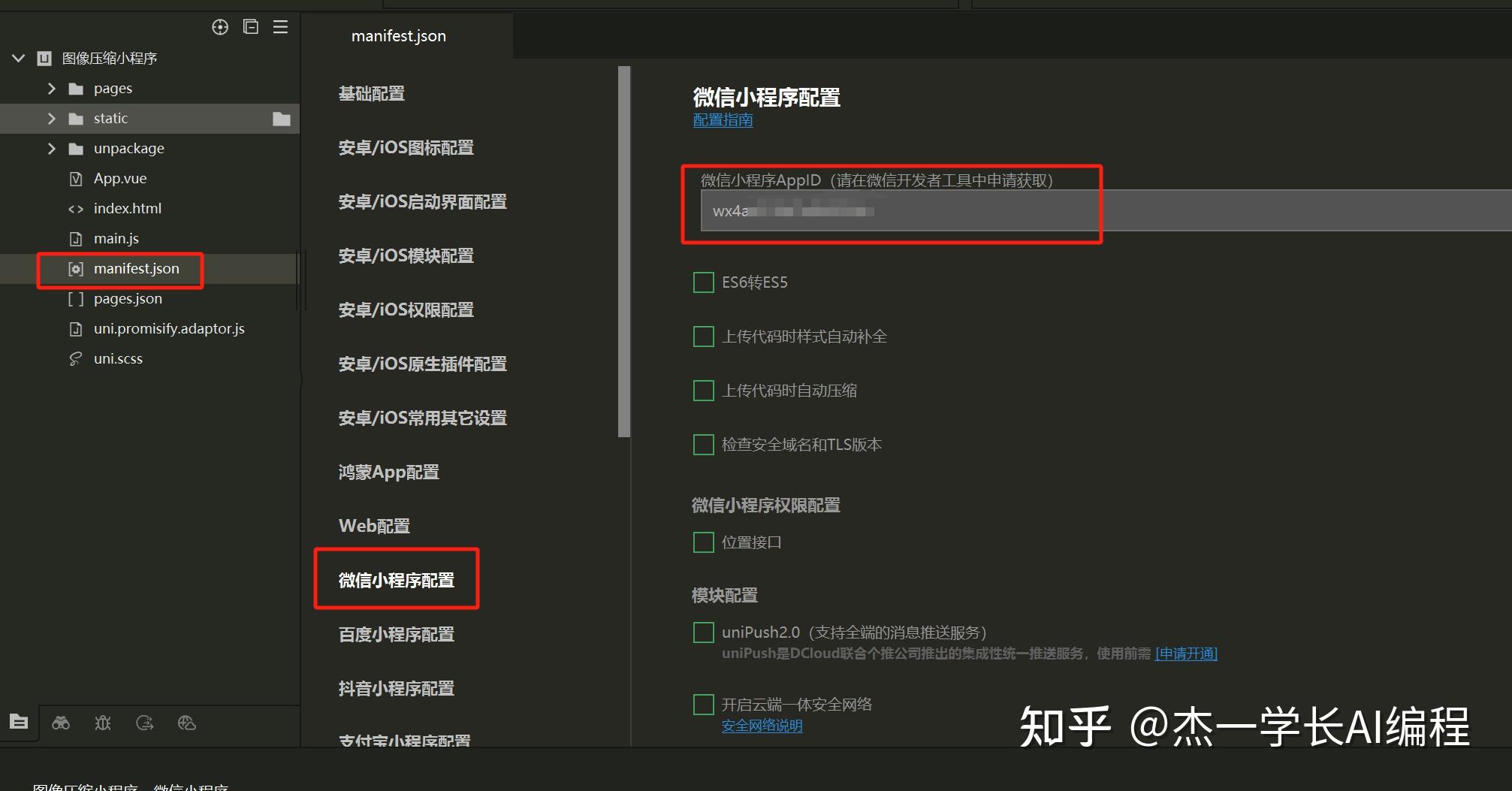The height and width of the screenshot is (791, 1512).
Task: Click the unpackage folder icon
Action: [x=76, y=149]
